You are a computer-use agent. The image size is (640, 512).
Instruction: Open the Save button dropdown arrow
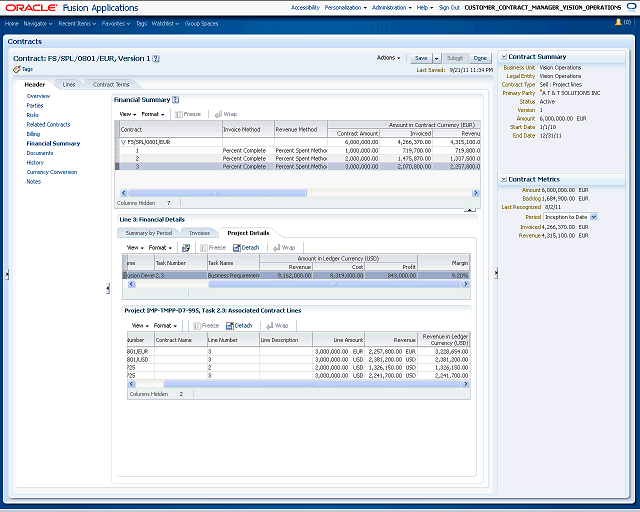click(436, 59)
